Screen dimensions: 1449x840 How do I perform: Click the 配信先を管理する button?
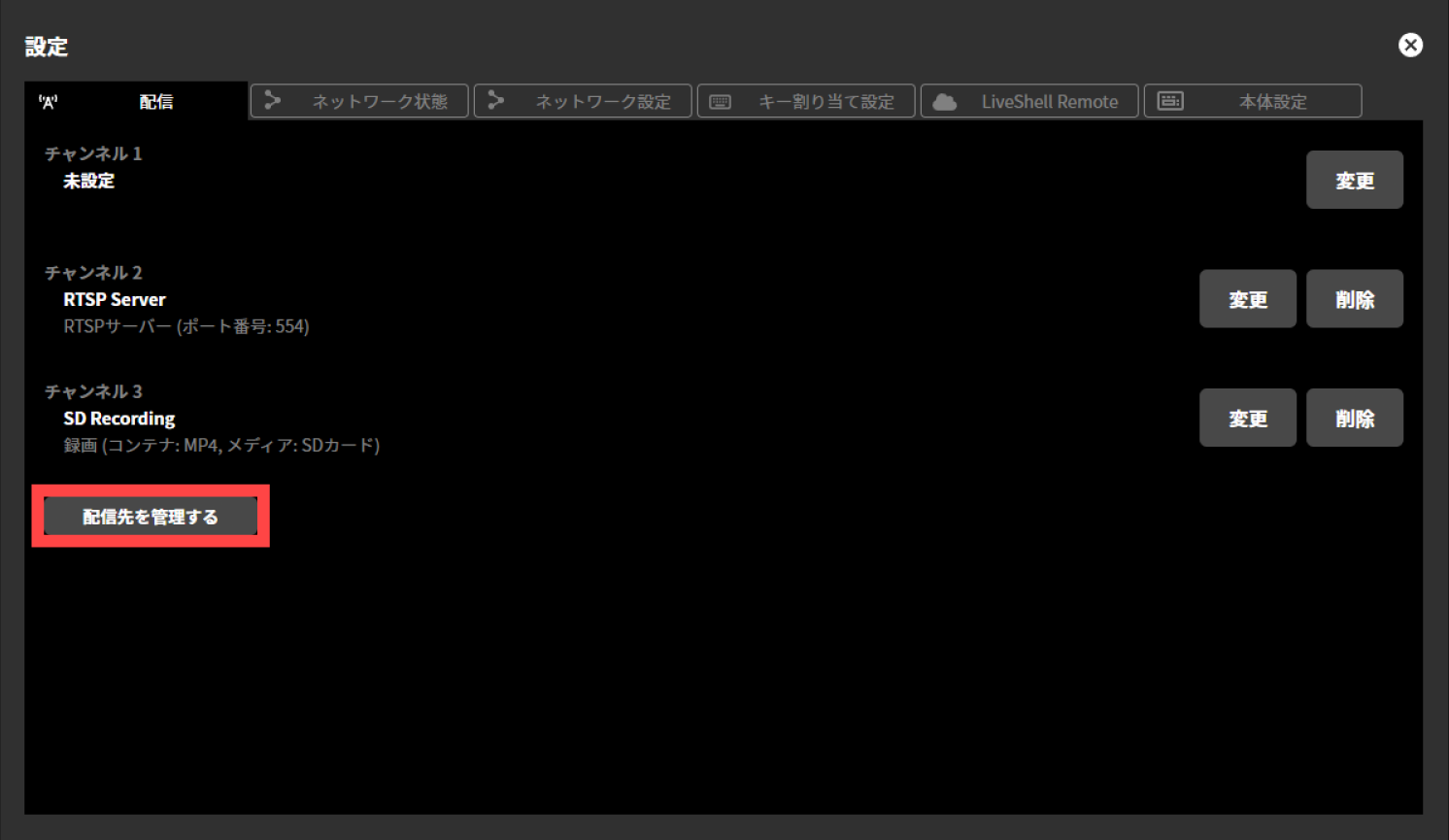(151, 516)
